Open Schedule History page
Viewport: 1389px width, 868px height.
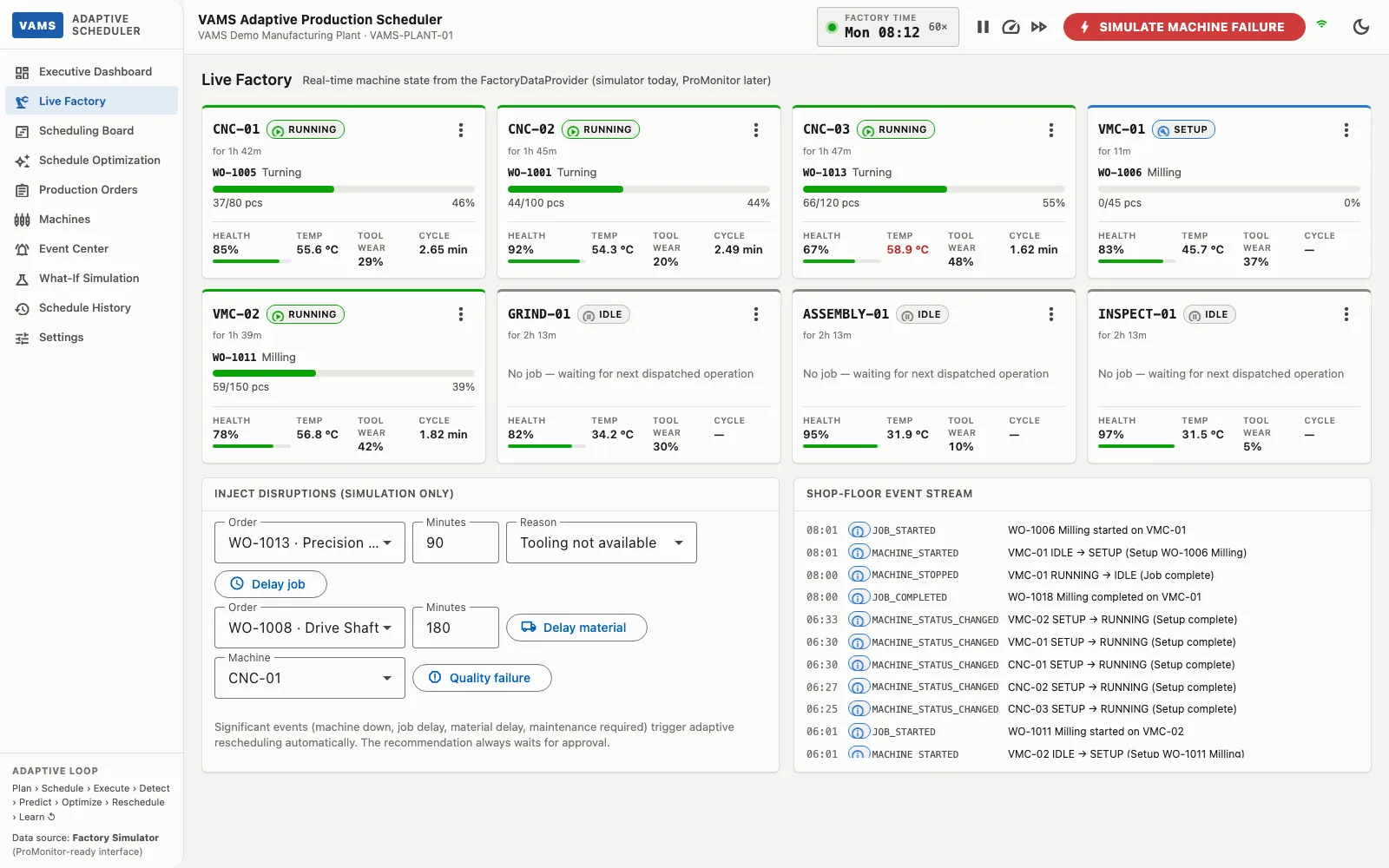tap(91, 308)
